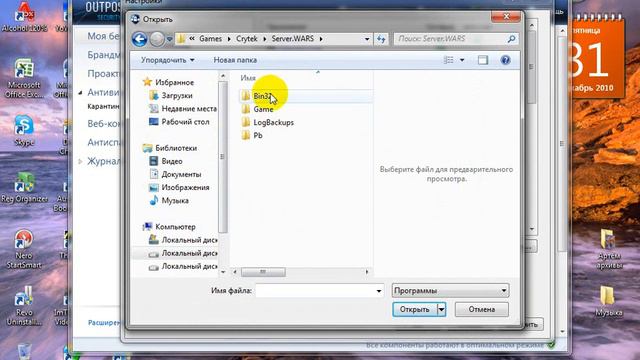Viewport: 640px width, 360px height.
Task: Click the Forward navigation arrow
Action: 157,39
